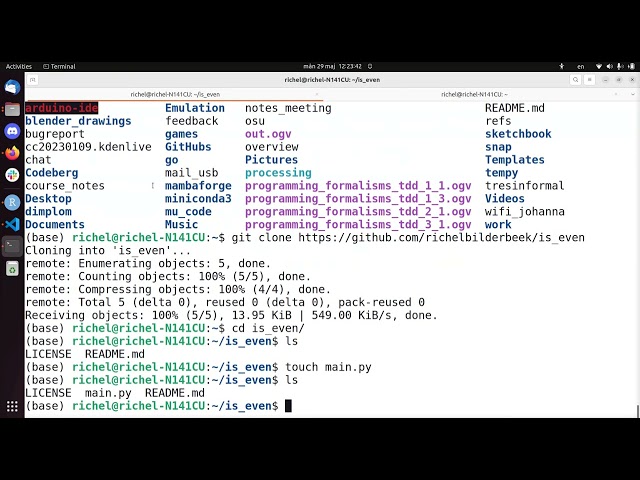Open the terminal hamburger menu

(x=589, y=80)
